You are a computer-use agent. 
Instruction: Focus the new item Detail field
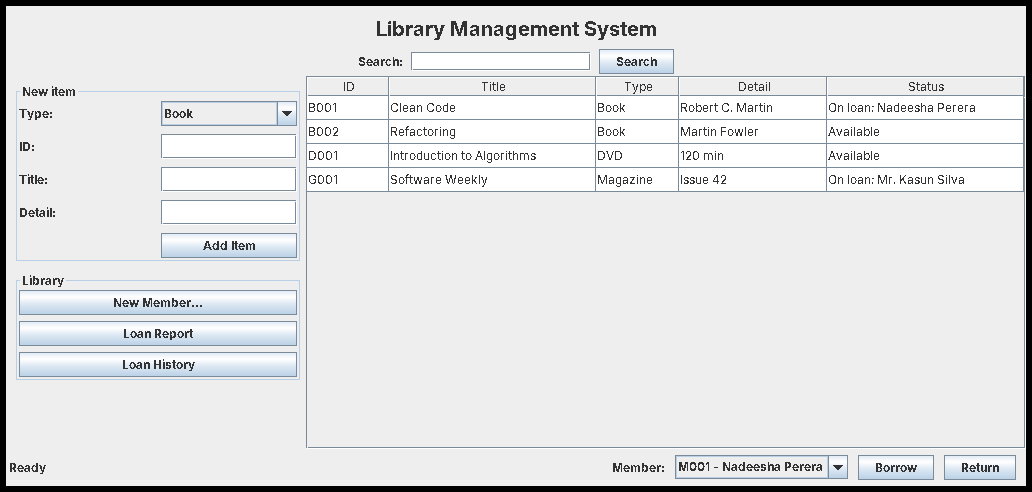228,212
